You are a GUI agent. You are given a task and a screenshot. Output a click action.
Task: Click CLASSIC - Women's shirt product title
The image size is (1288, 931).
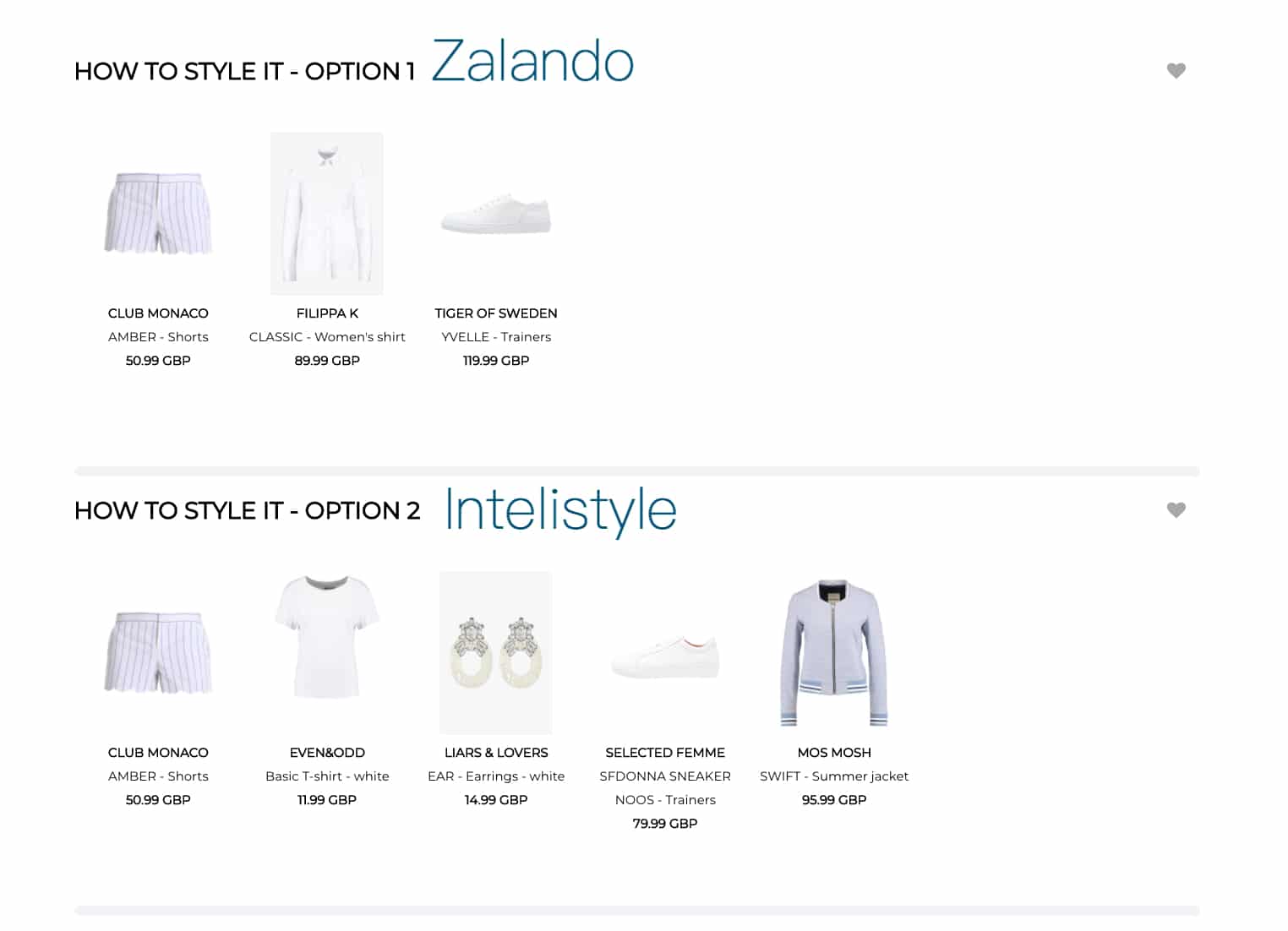327,337
